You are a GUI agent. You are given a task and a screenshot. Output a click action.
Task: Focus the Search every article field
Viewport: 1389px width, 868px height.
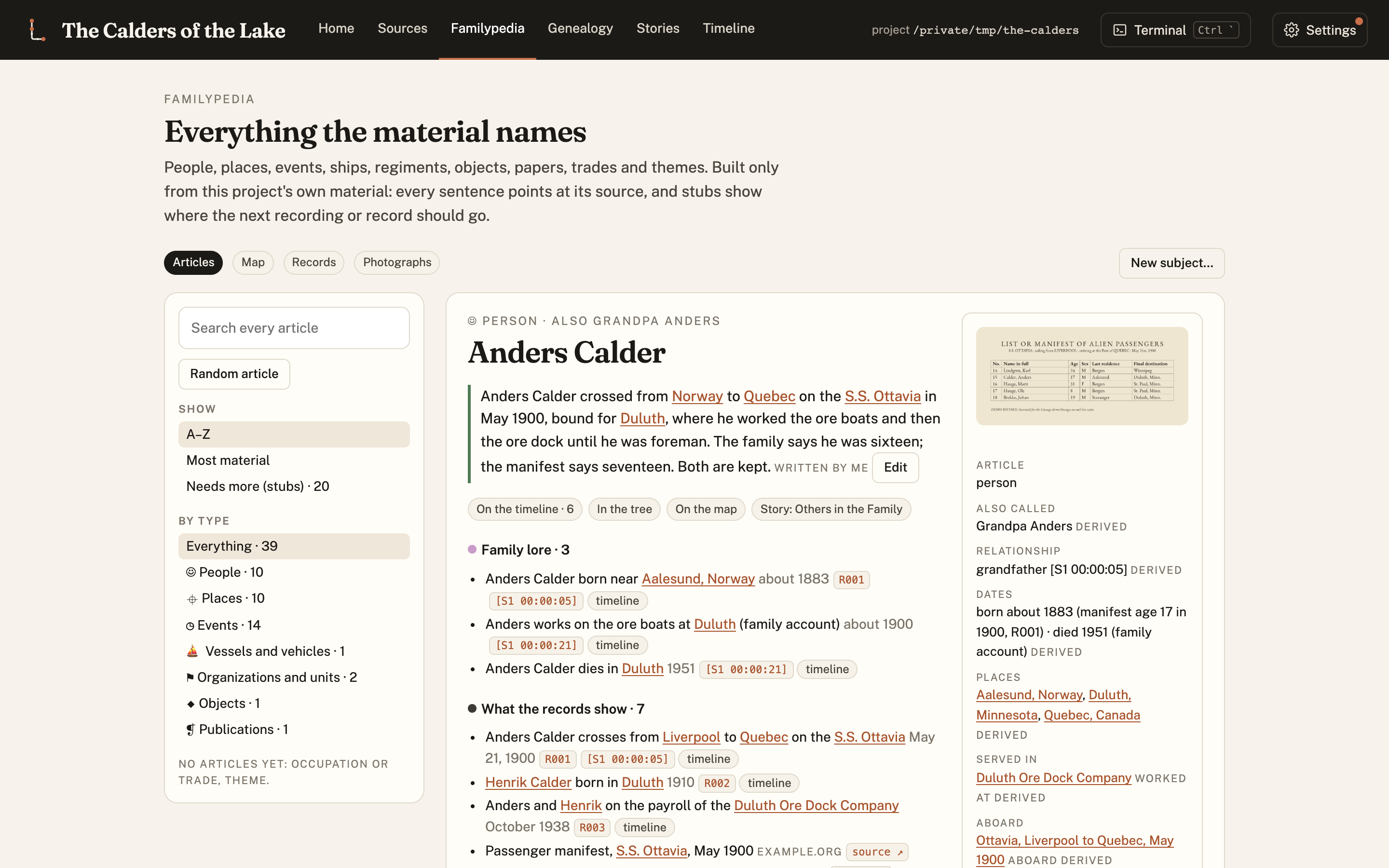294,328
